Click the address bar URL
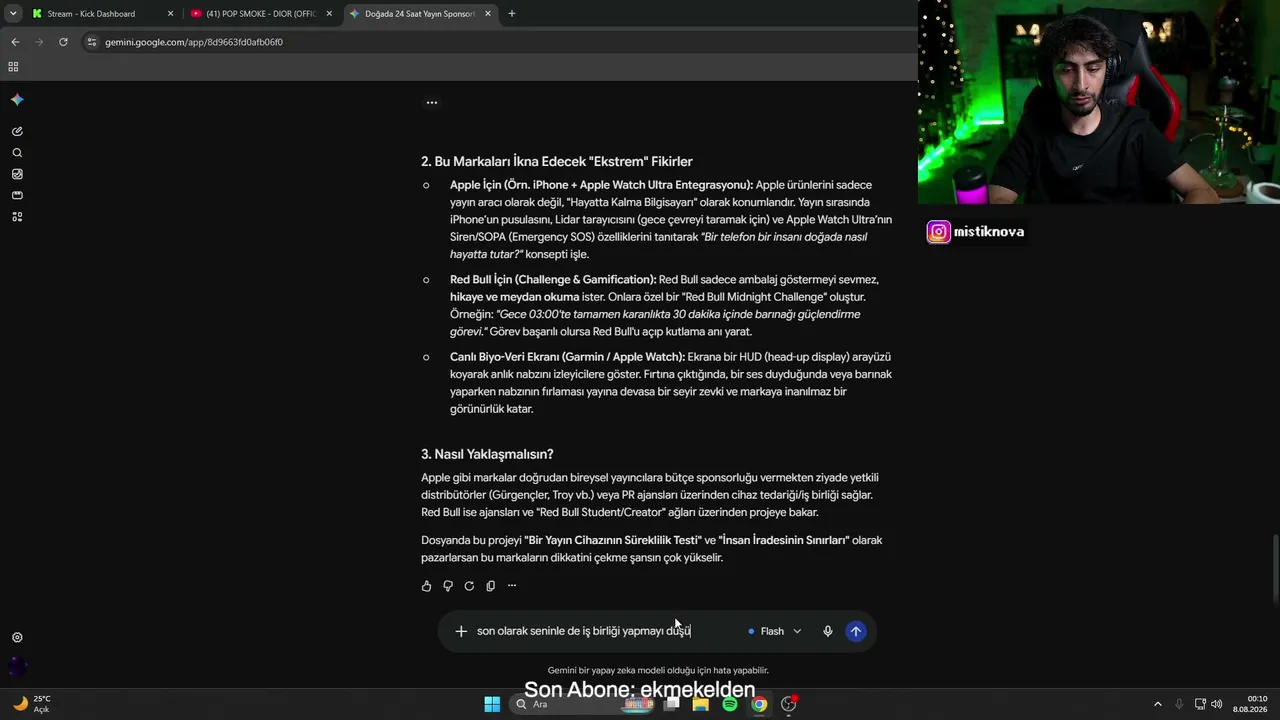This screenshot has height=720, width=1280. point(194,42)
